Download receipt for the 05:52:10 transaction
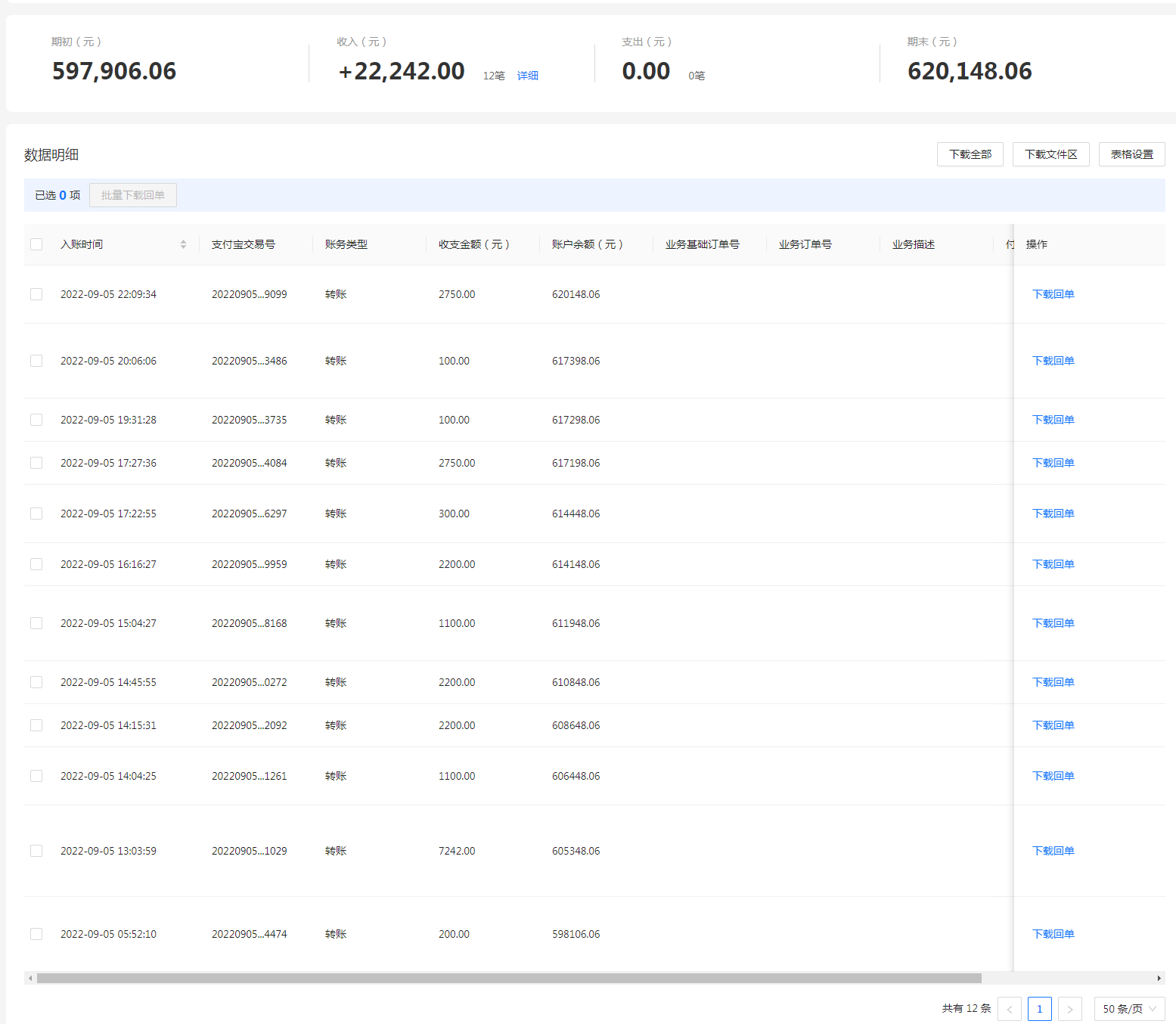Screen dimensions: 1176x1024 [1053, 934]
